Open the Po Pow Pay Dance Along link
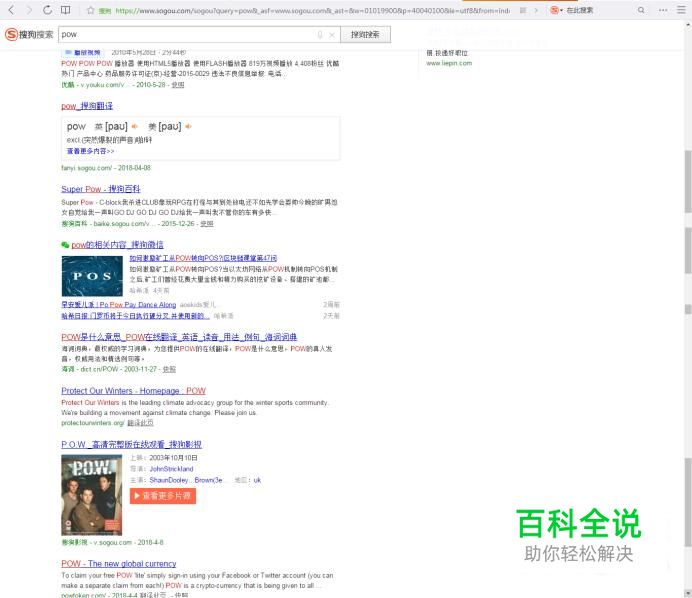 [119, 305]
